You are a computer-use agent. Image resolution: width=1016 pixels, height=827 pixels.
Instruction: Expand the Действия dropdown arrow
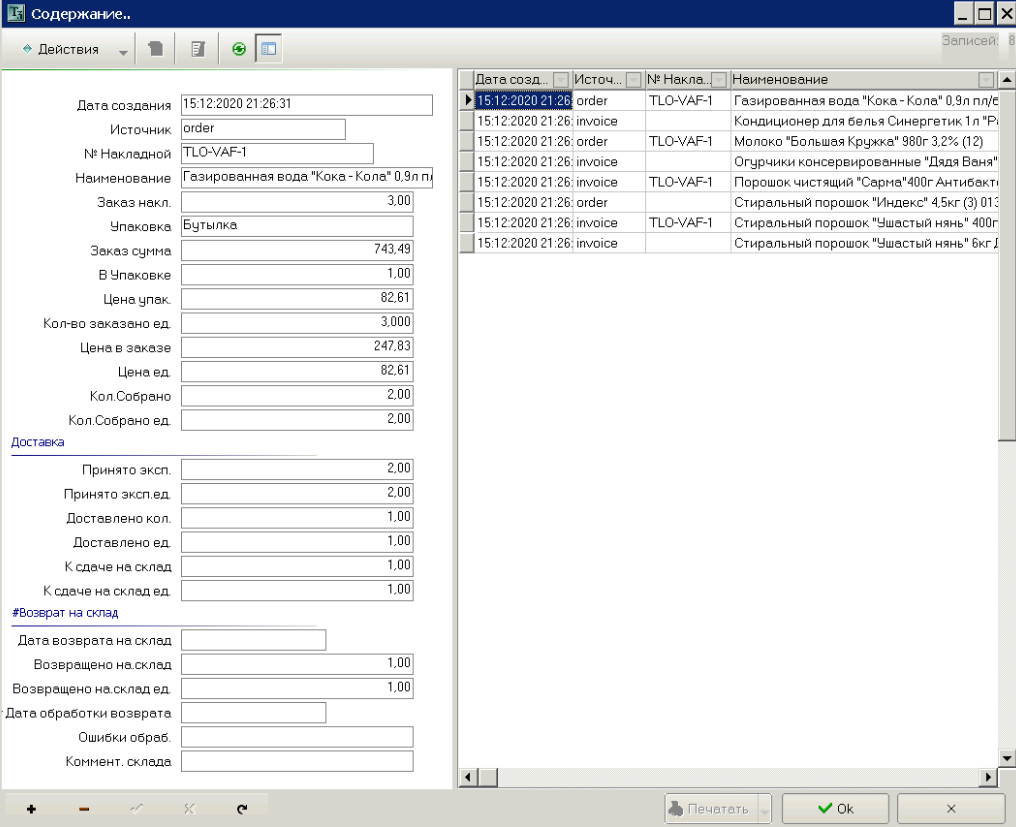tap(123, 50)
